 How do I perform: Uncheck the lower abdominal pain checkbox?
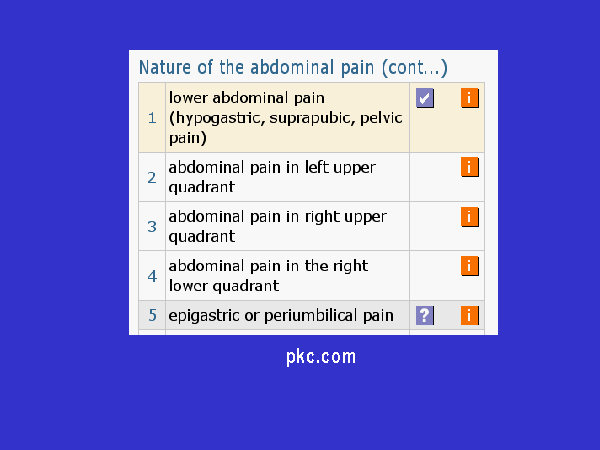[x=425, y=98]
